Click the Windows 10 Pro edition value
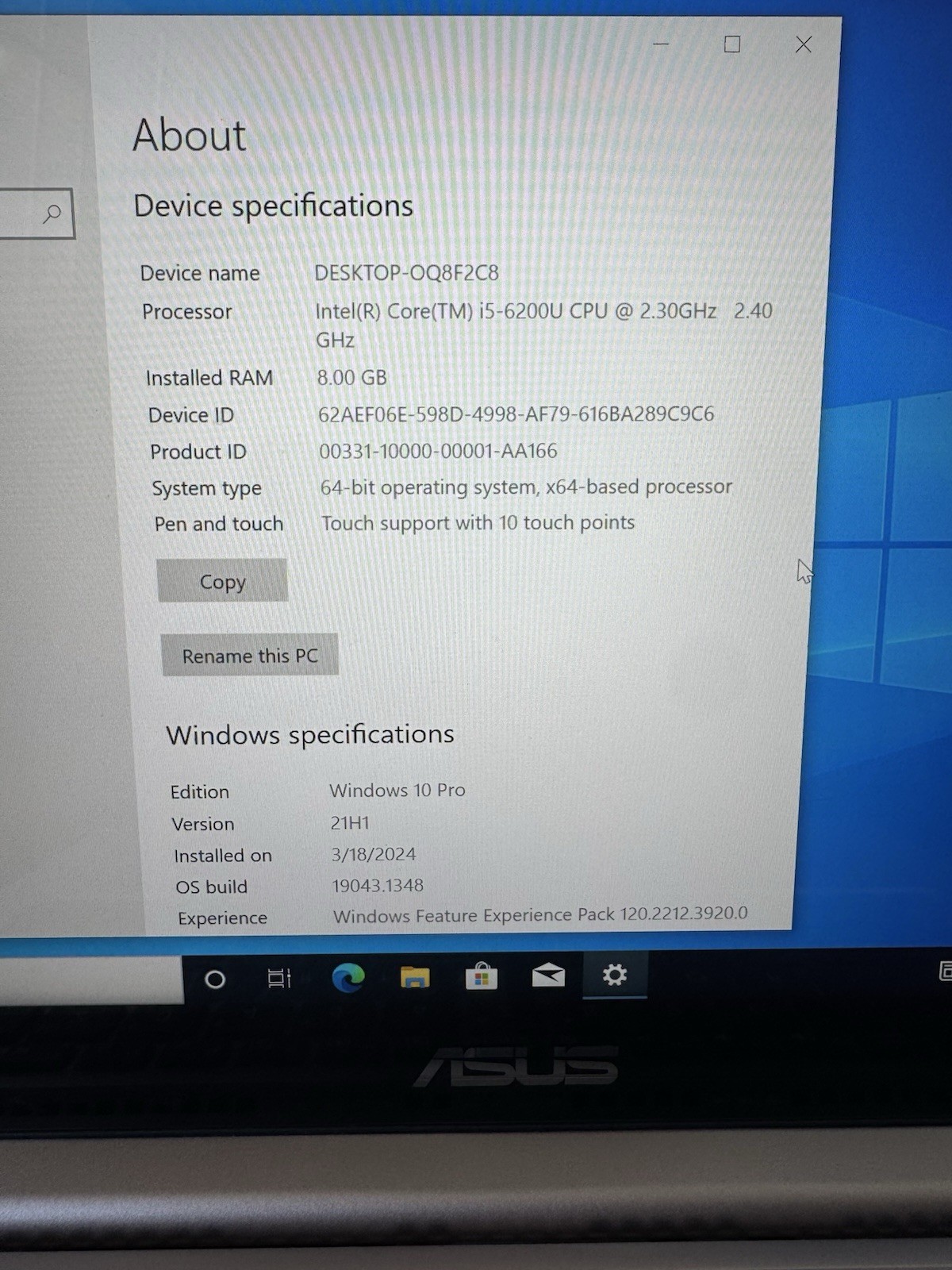The image size is (952, 1270). pos(397,791)
